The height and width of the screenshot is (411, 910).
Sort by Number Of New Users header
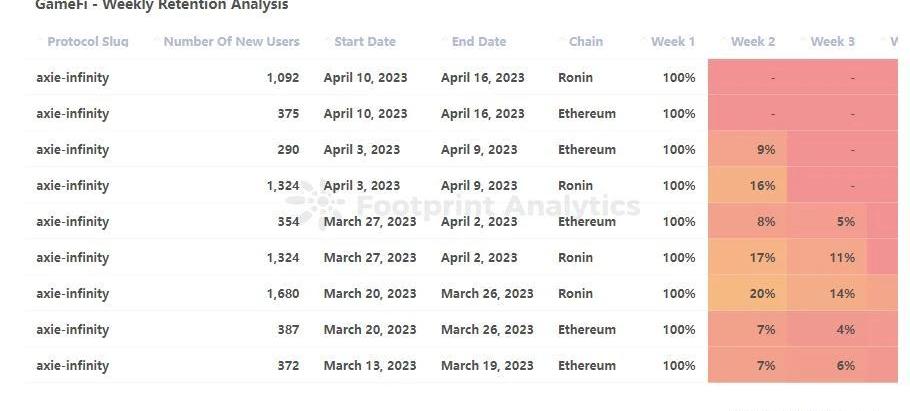(232, 42)
